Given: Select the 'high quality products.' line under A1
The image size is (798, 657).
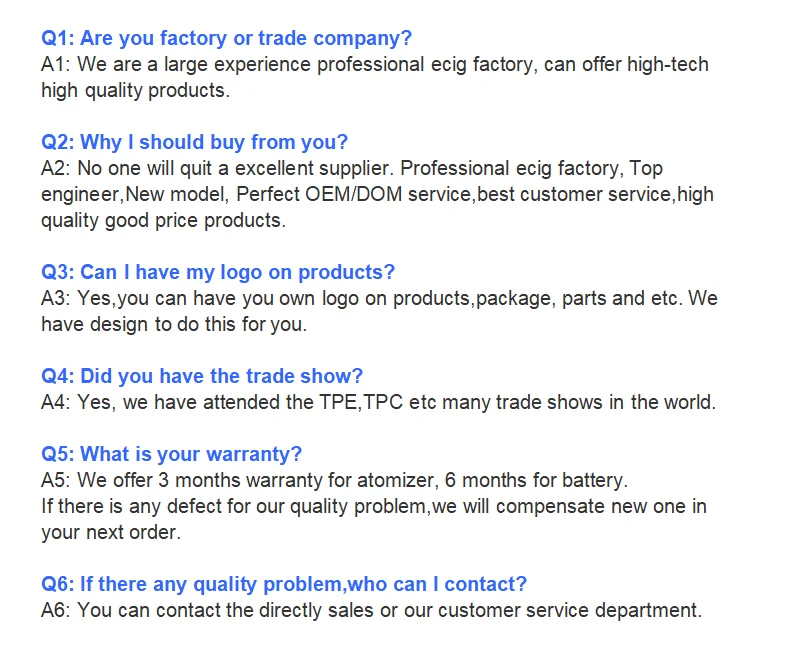Looking at the screenshot, I should (135, 91).
